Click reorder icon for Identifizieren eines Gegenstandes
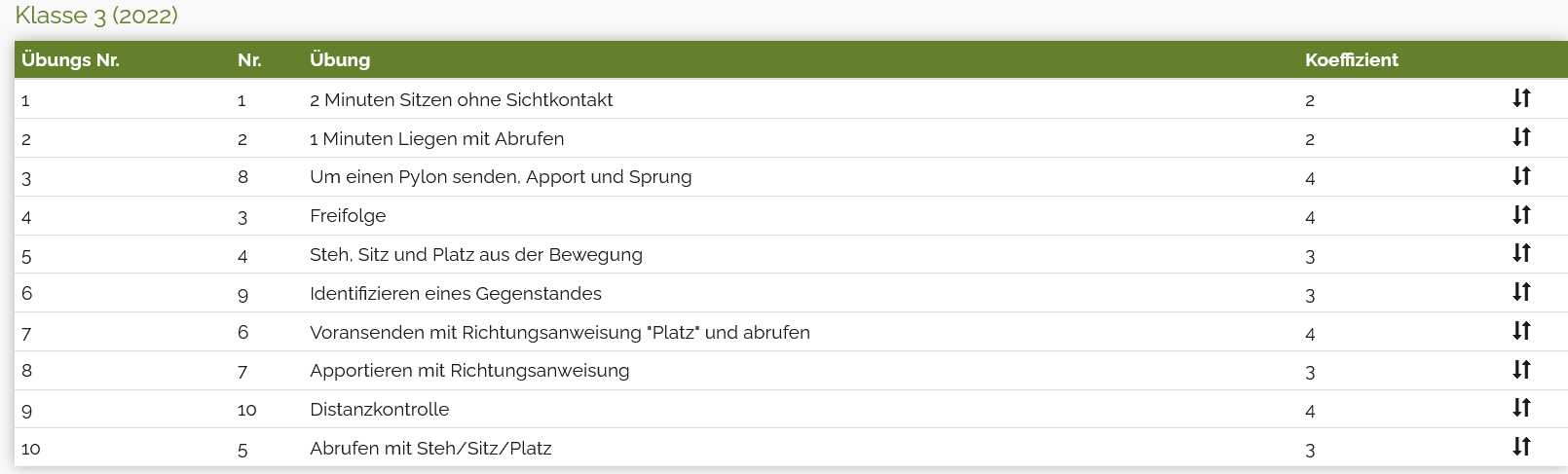 click(x=1521, y=292)
